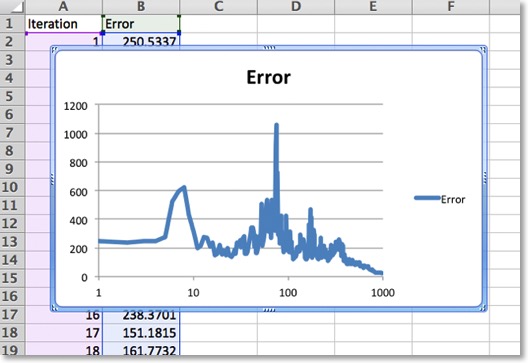This screenshot has height=363, width=528.
Task: Click the chart's right-middle resize handle
Action: [485, 178]
